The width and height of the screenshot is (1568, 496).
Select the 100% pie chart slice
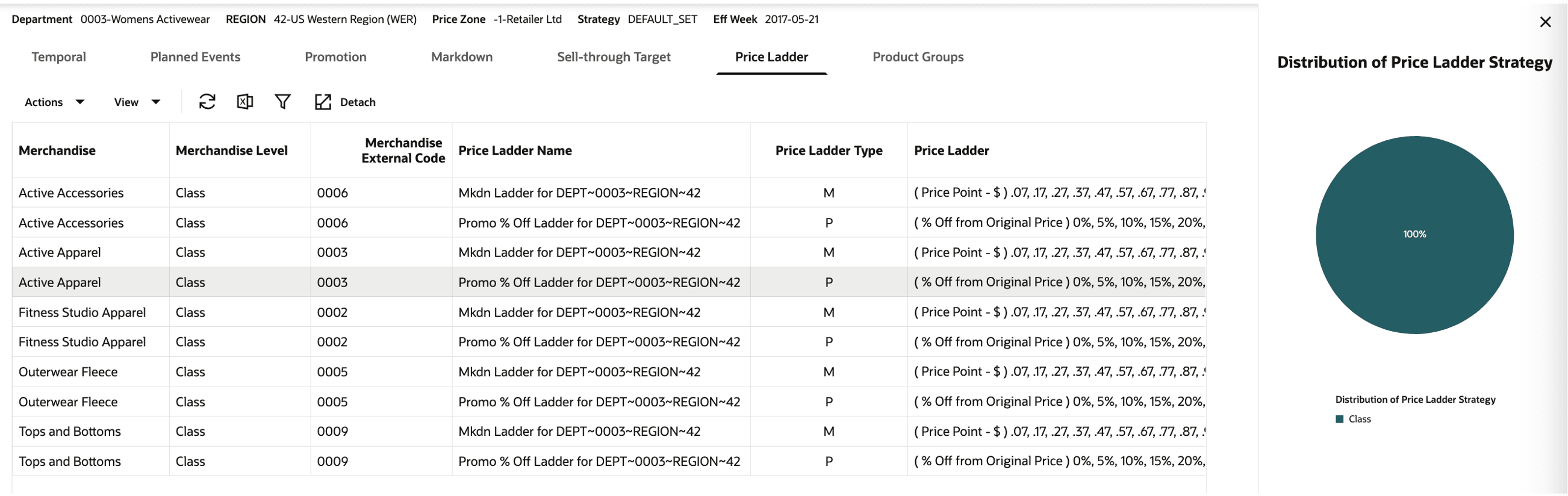point(1414,234)
